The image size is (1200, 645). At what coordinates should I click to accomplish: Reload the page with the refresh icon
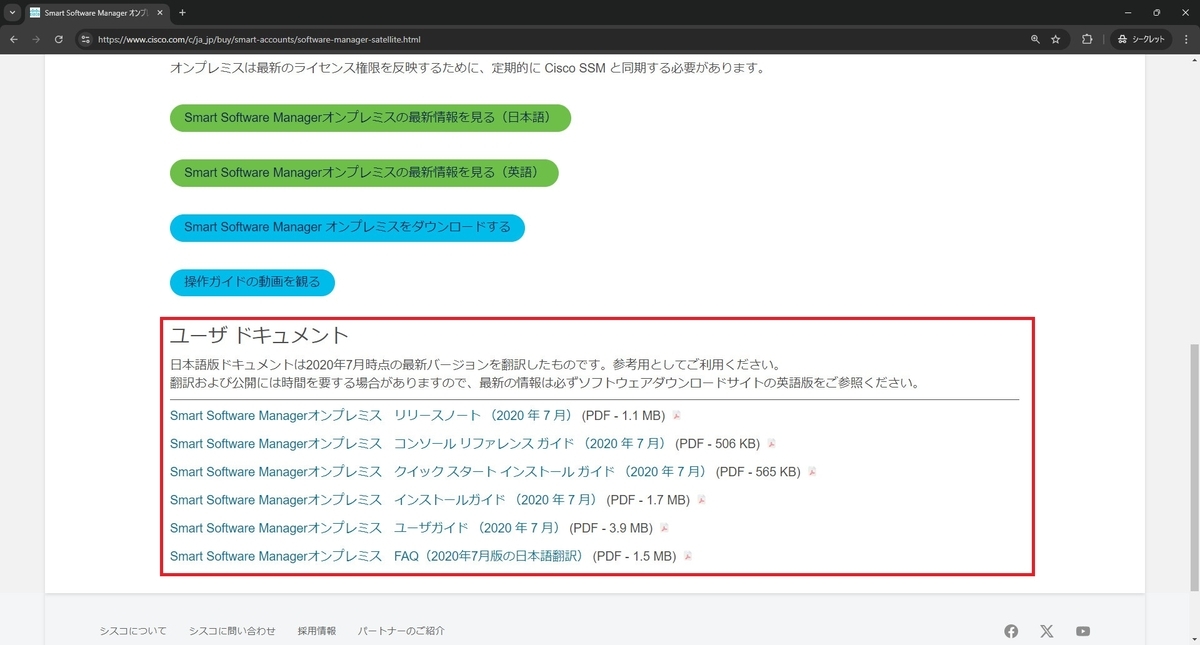point(58,41)
